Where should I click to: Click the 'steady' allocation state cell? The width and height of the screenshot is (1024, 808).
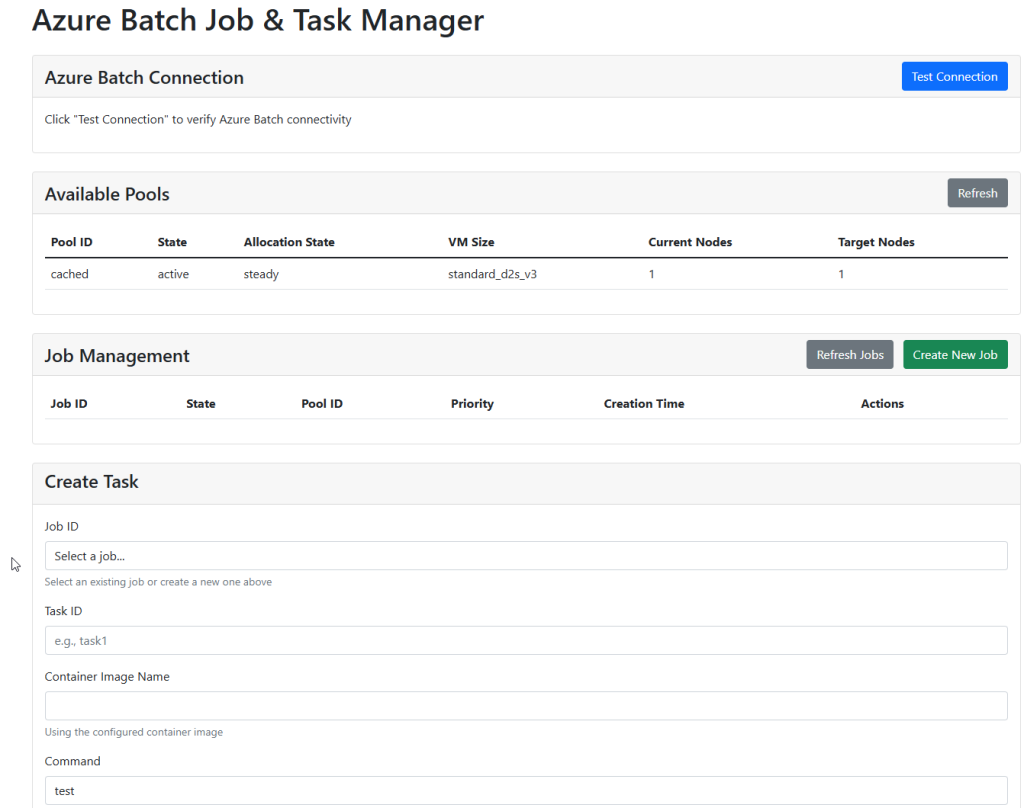pos(261,274)
